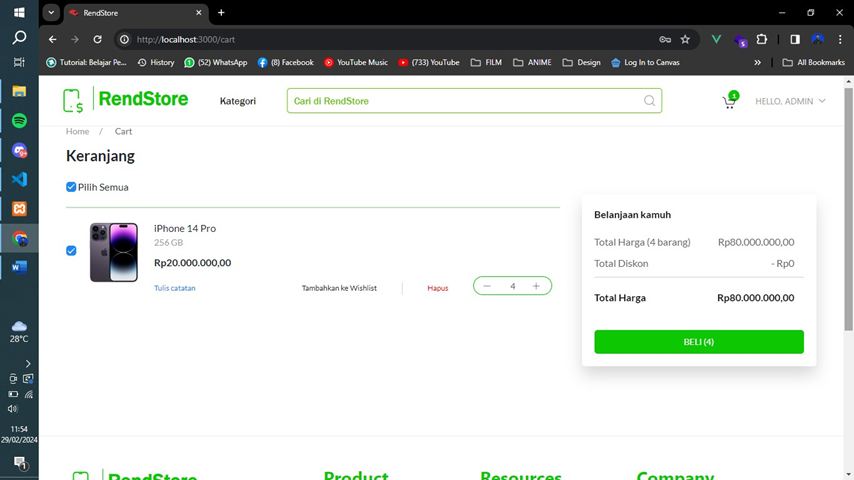Open the Log In to Canvas bookmark

(645, 63)
